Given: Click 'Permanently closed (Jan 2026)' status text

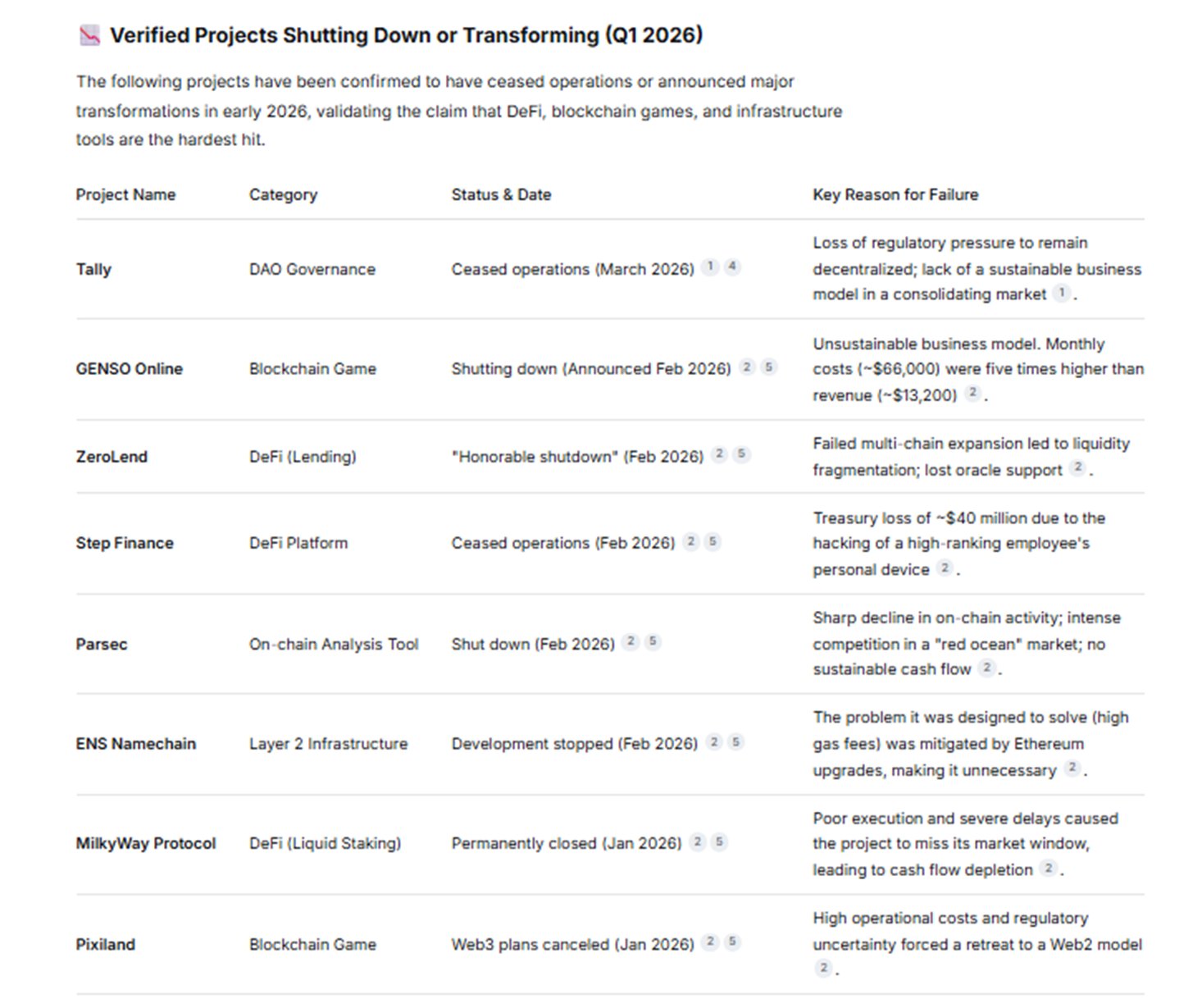Looking at the screenshot, I should coord(566,844).
